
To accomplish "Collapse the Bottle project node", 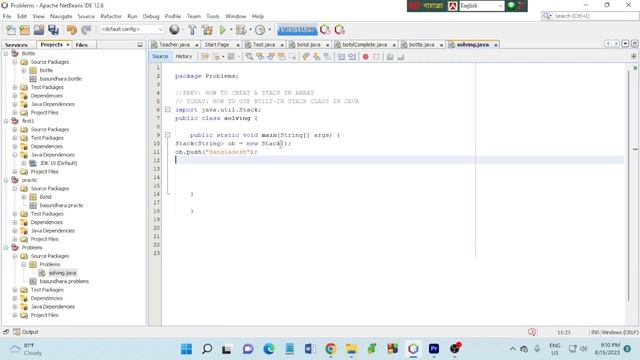I will 6,53.
